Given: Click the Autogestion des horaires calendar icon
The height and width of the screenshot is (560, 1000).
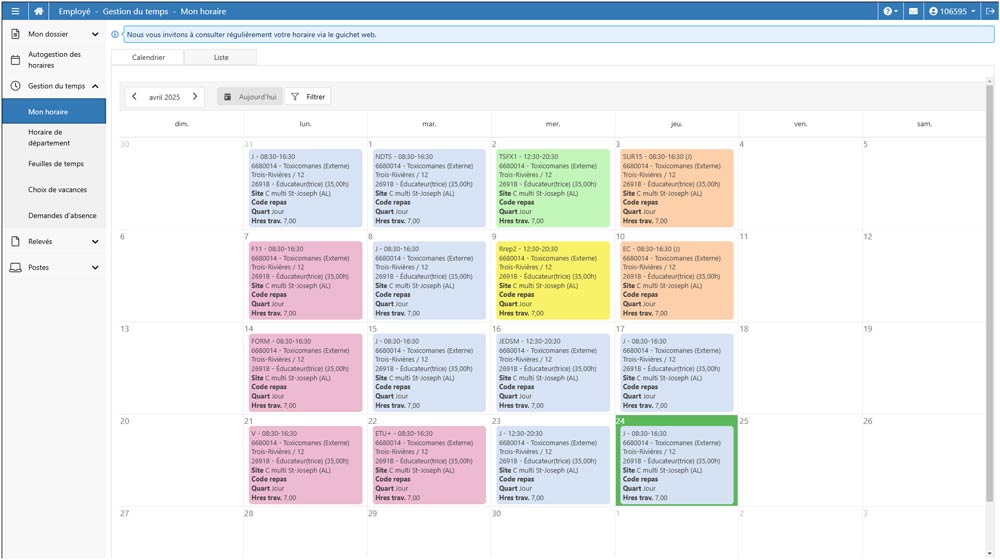Looking at the screenshot, I should [x=15, y=60].
